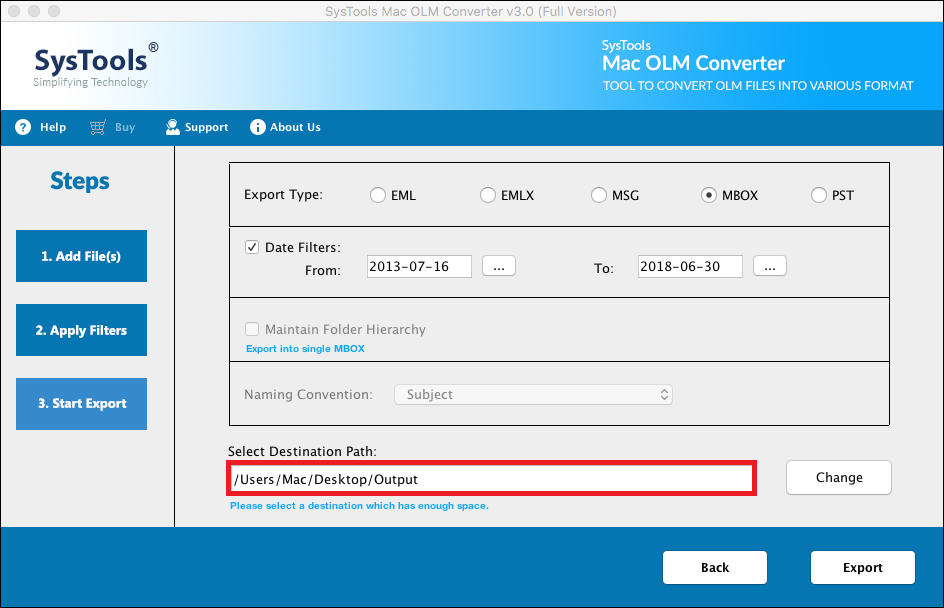
Task: Click the Export Type label
Action: tap(283, 194)
